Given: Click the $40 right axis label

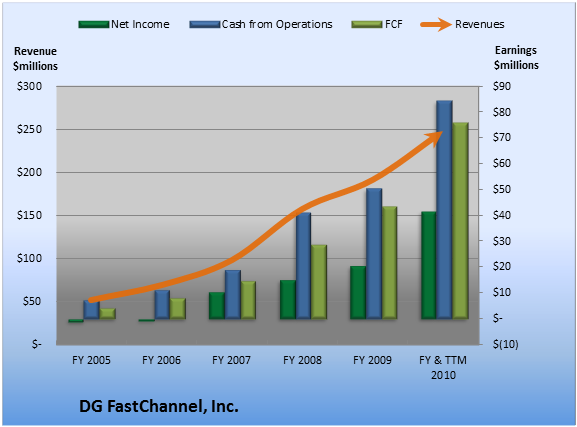Looking at the screenshot, I should click(502, 215).
